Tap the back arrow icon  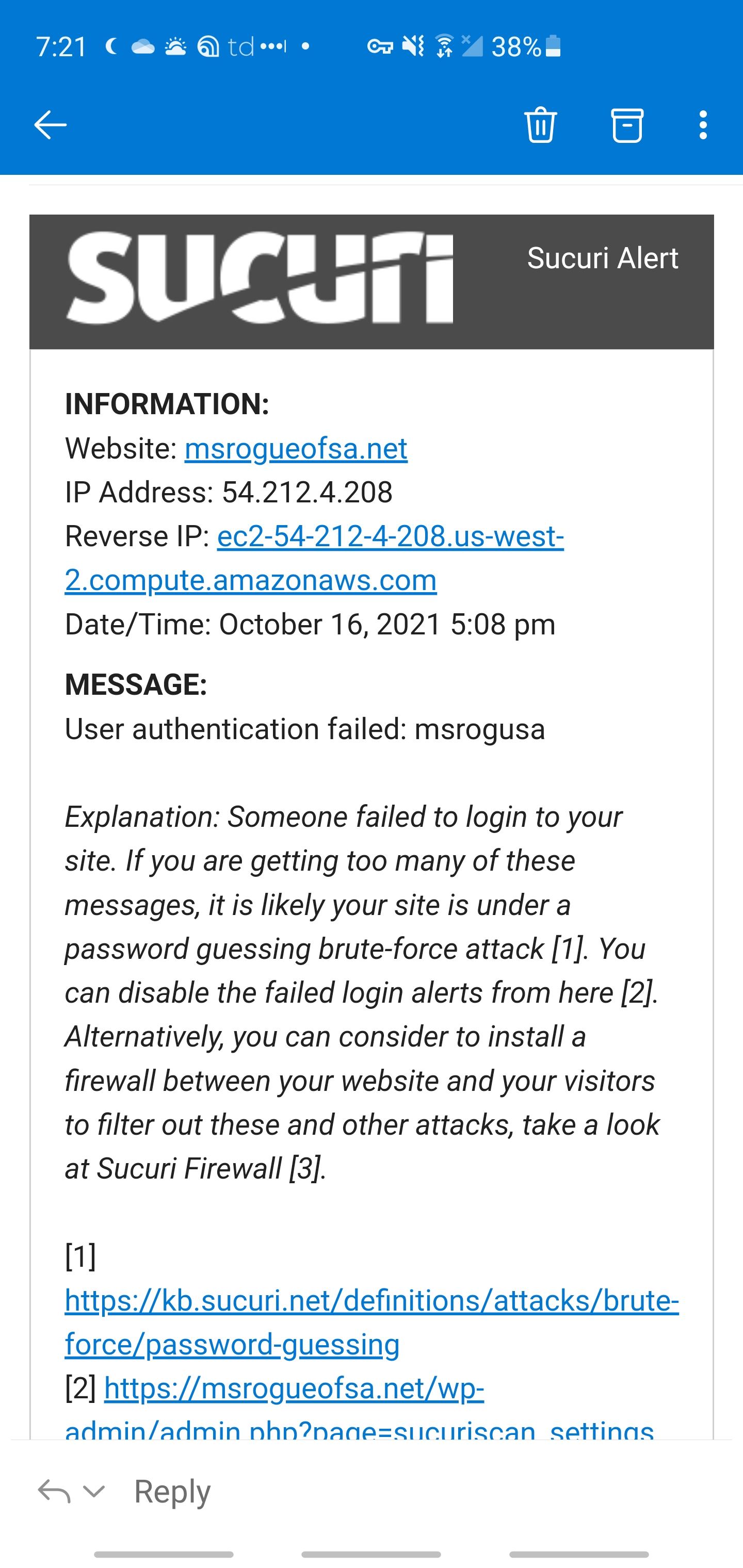coord(50,125)
